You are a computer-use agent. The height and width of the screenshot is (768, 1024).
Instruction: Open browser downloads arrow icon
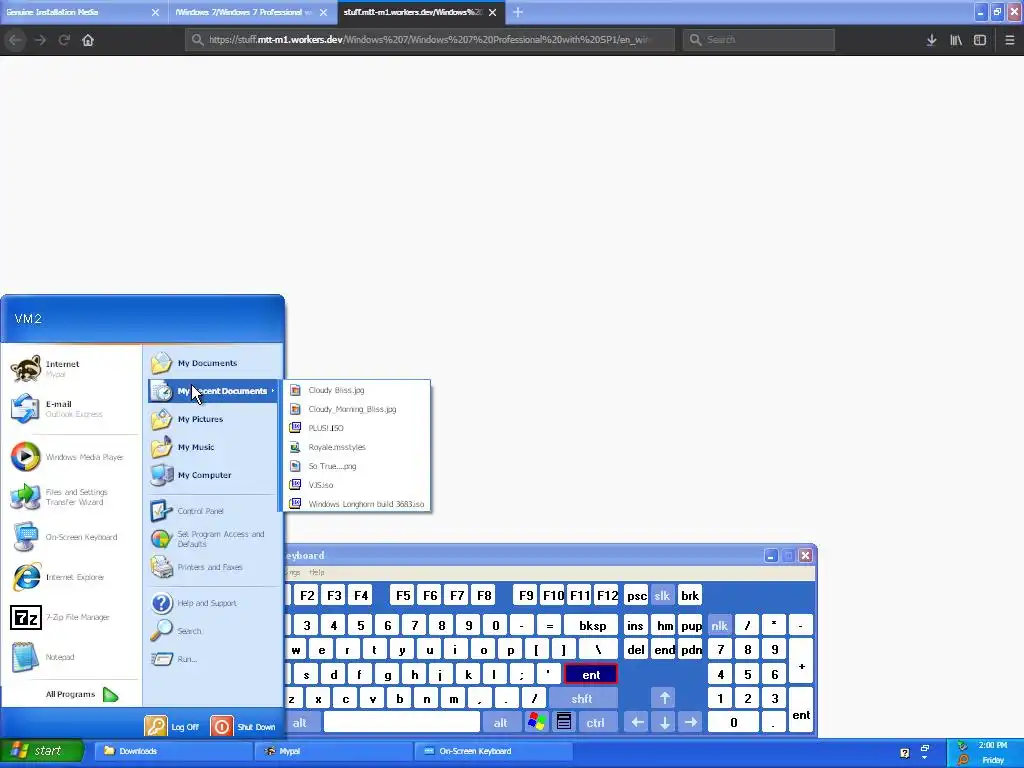(931, 40)
